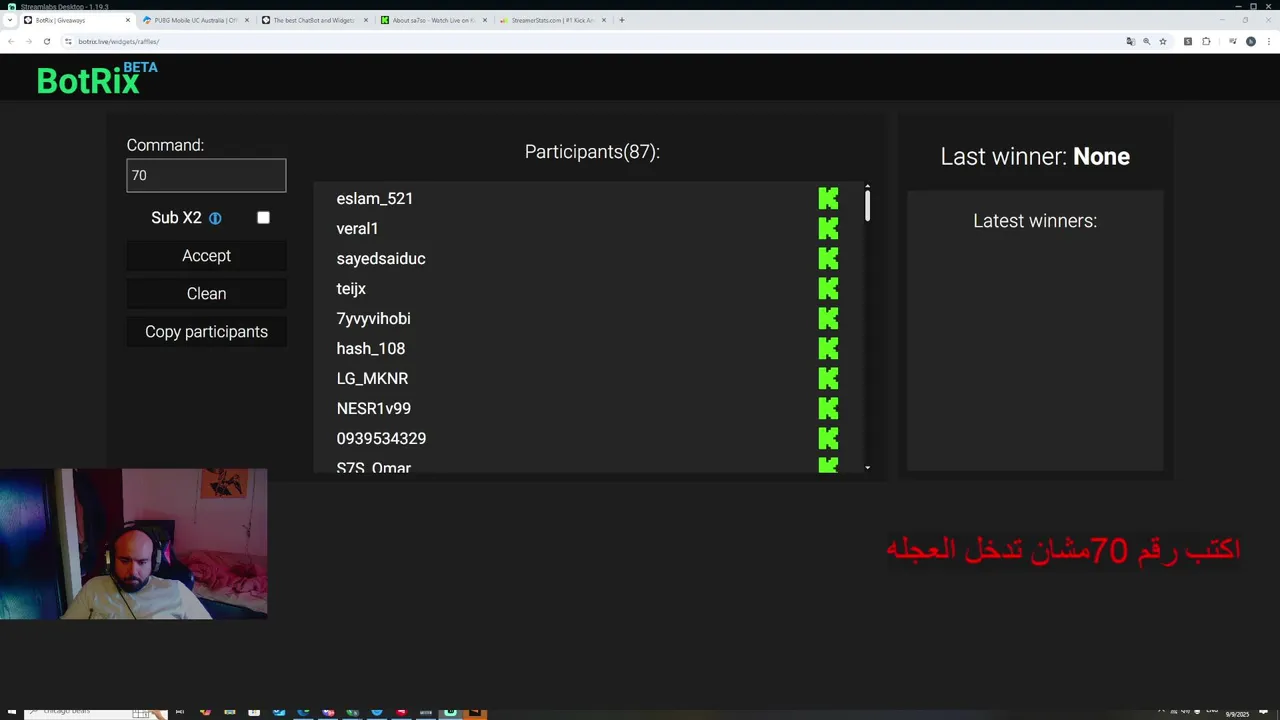Click Copy participants button
The image size is (1280, 720).
coord(206,332)
